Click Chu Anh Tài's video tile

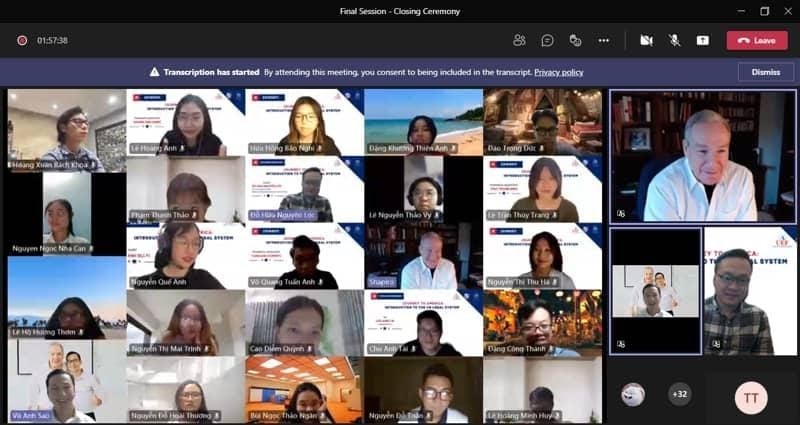click(422, 323)
